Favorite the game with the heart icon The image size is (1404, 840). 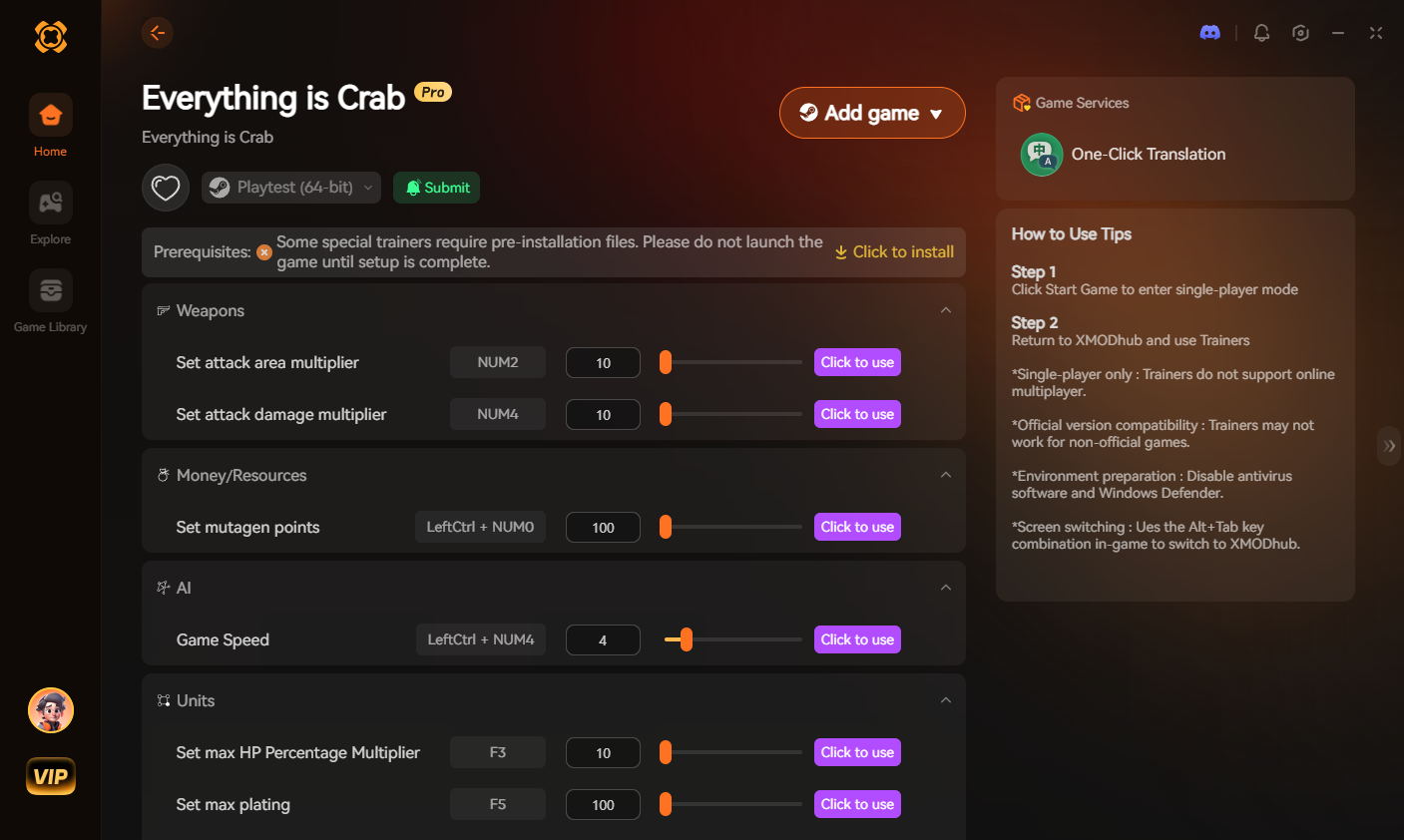coord(166,188)
